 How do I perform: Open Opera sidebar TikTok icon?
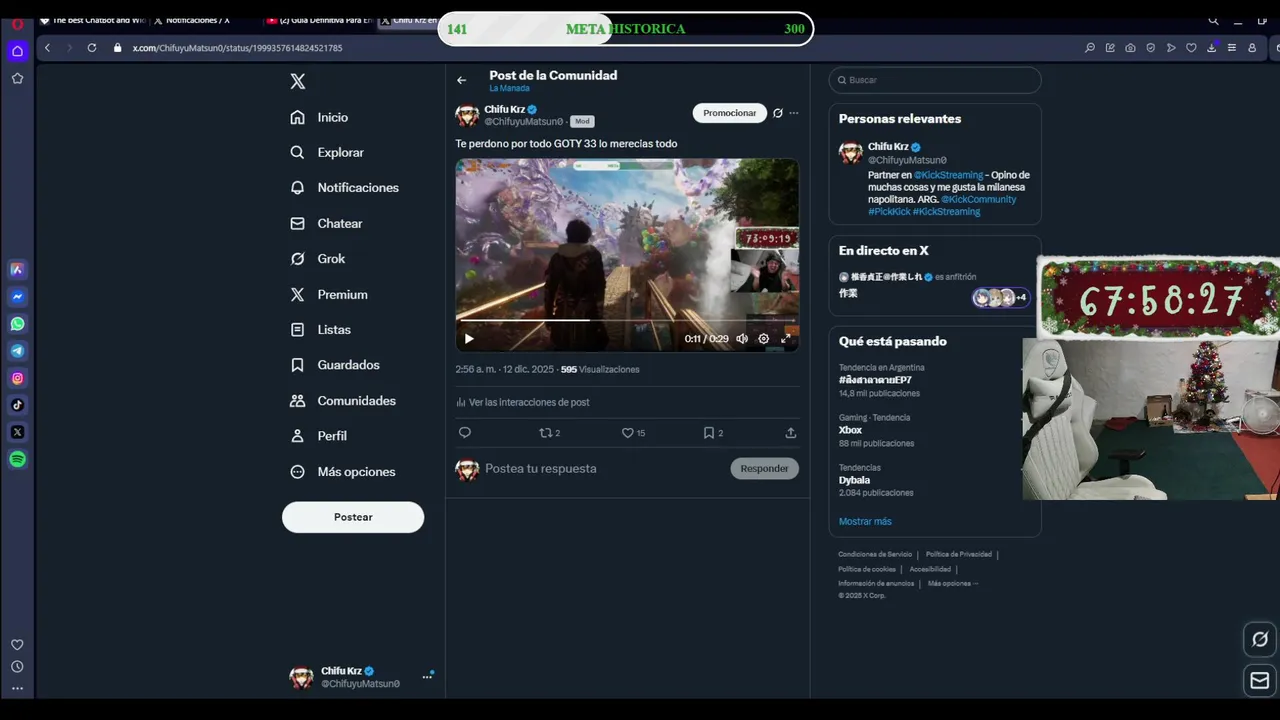tap(17, 405)
